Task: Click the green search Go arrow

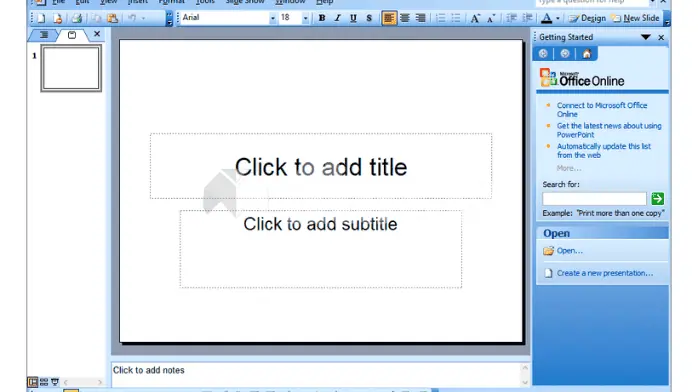Action: pyautogui.click(x=657, y=198)
